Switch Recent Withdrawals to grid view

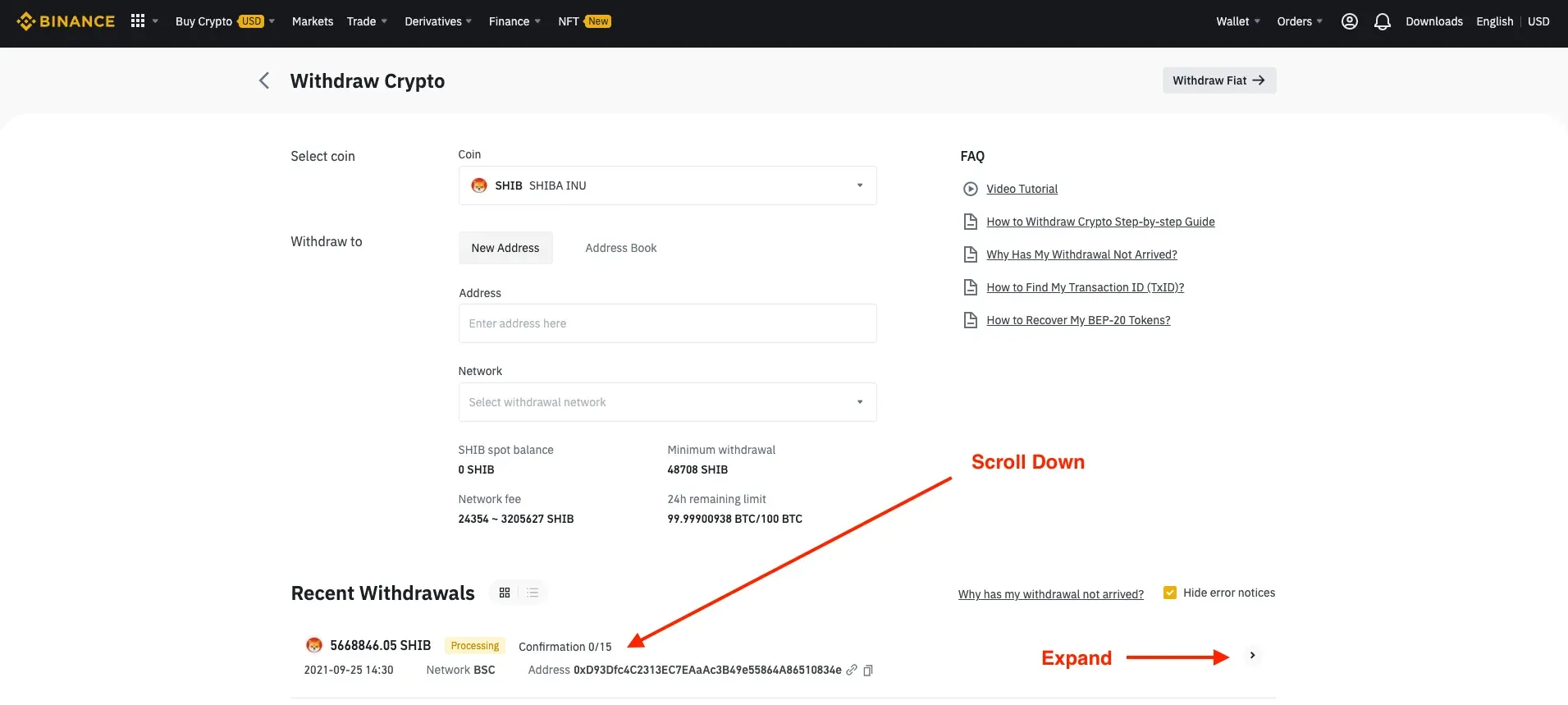pos(505,593)
